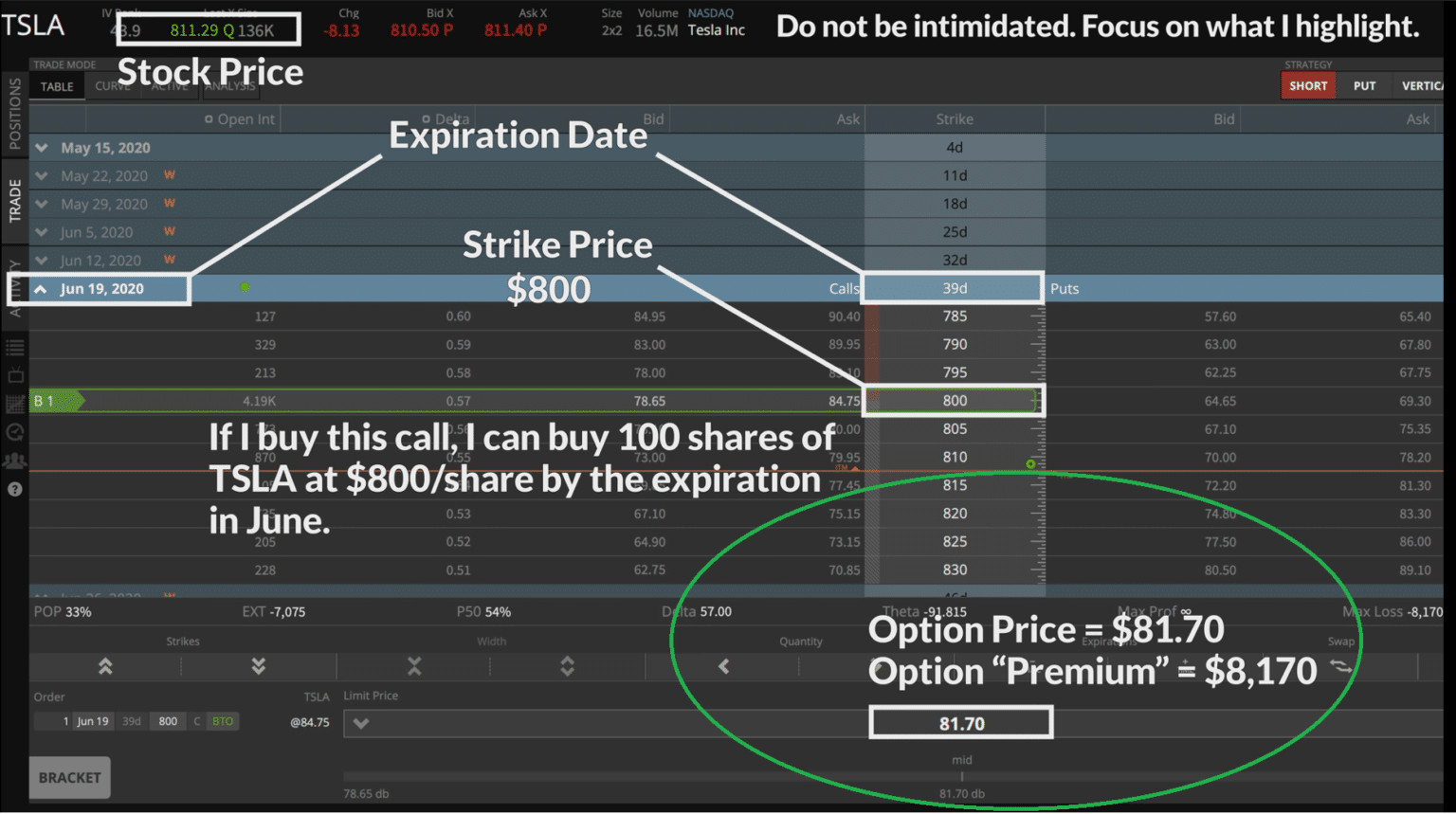This screenshot has height=814, width=1456.
Task: Decrease strikes with the double down-chevron stepper
Action: coord(258,666)
